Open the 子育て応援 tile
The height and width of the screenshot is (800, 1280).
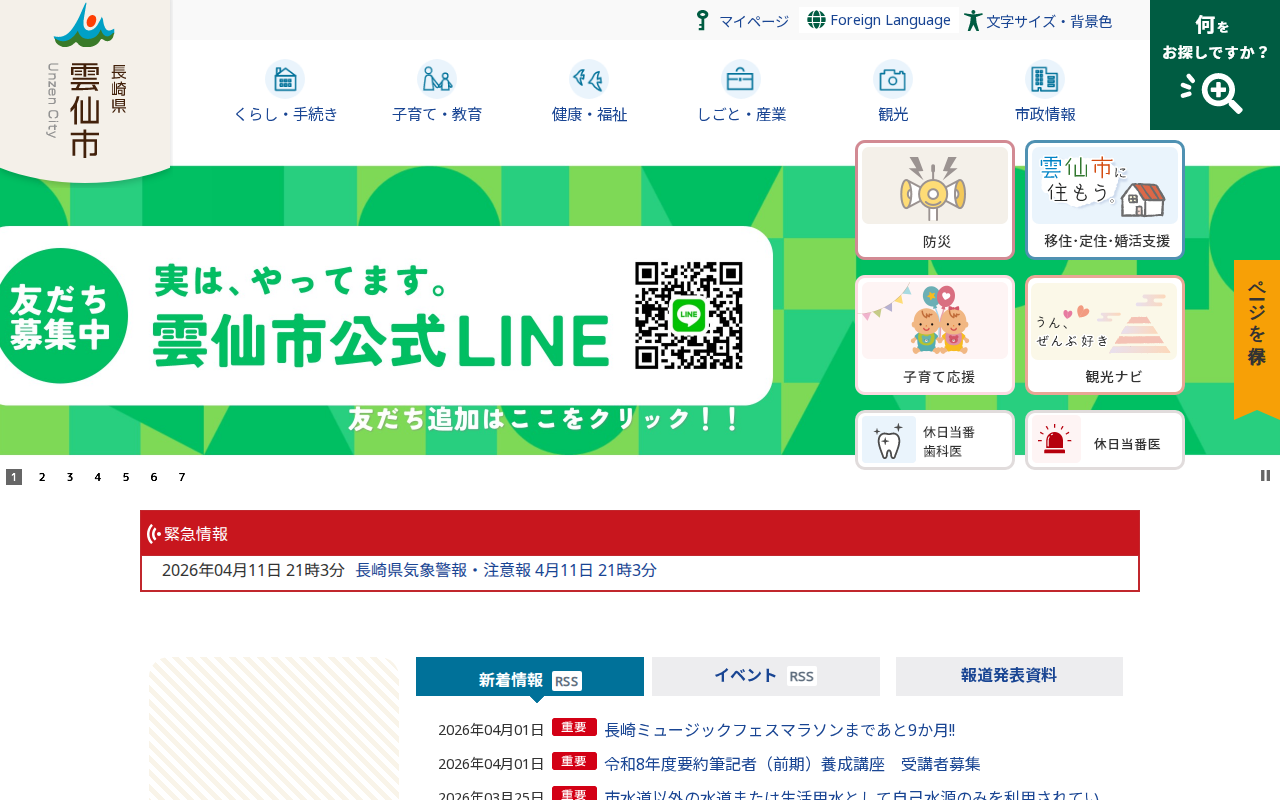tap(935, 335)
